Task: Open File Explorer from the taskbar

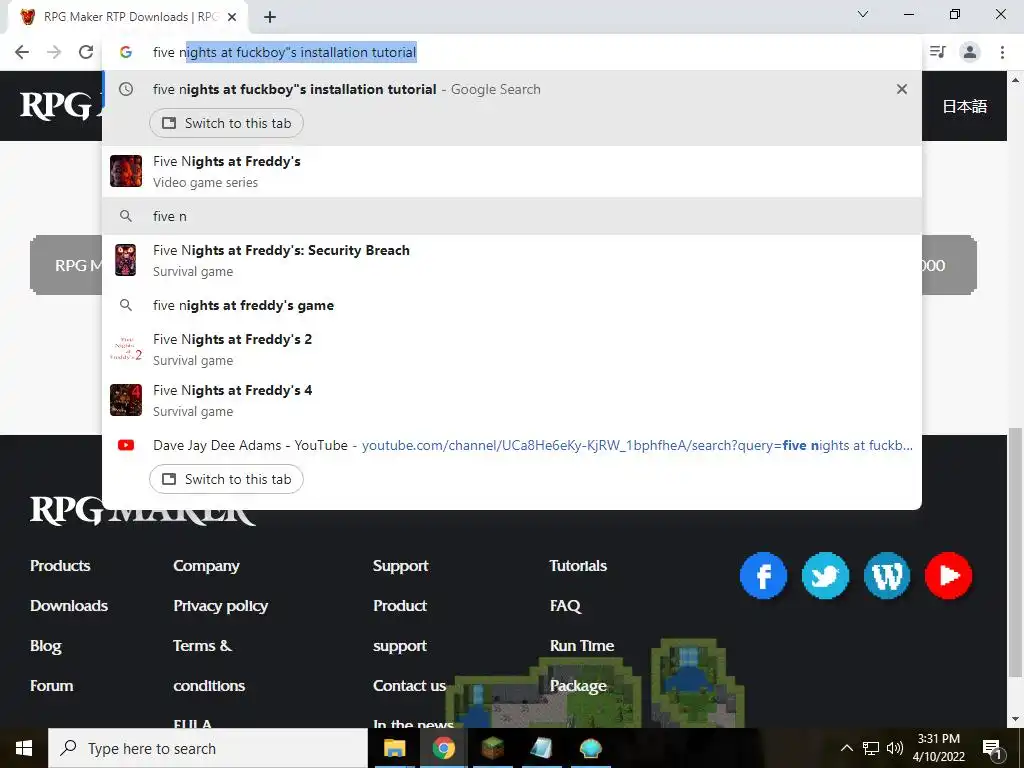Action: point(394,748)
